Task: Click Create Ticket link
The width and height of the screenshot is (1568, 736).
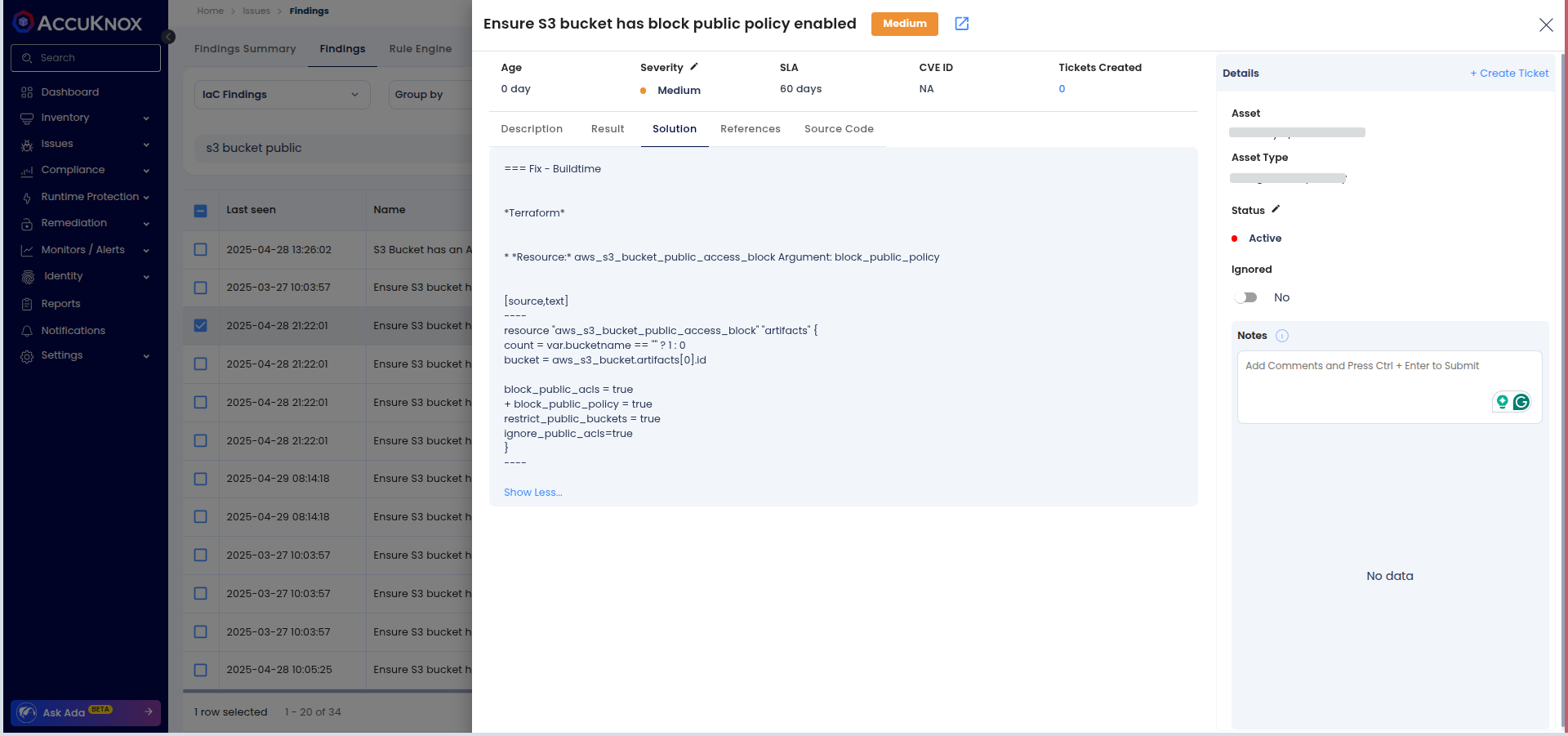Action: [x=1509, y=74]
